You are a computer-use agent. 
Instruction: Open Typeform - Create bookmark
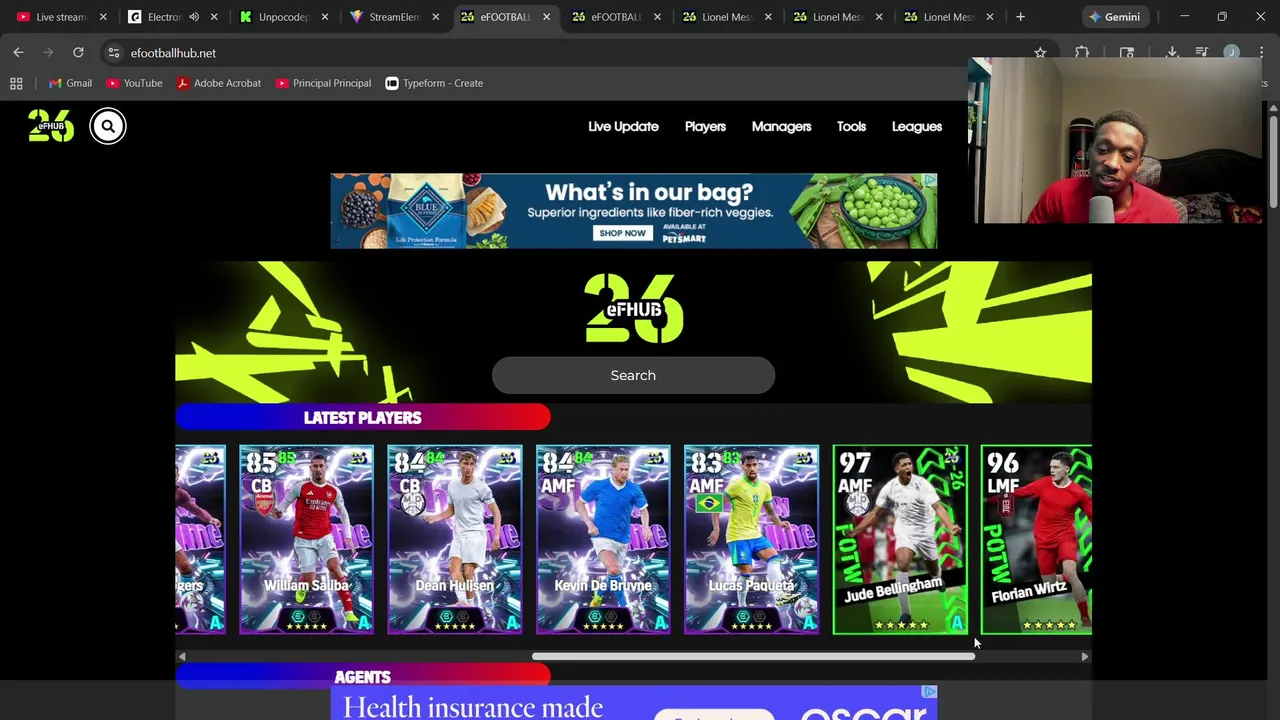click(434, 83)
